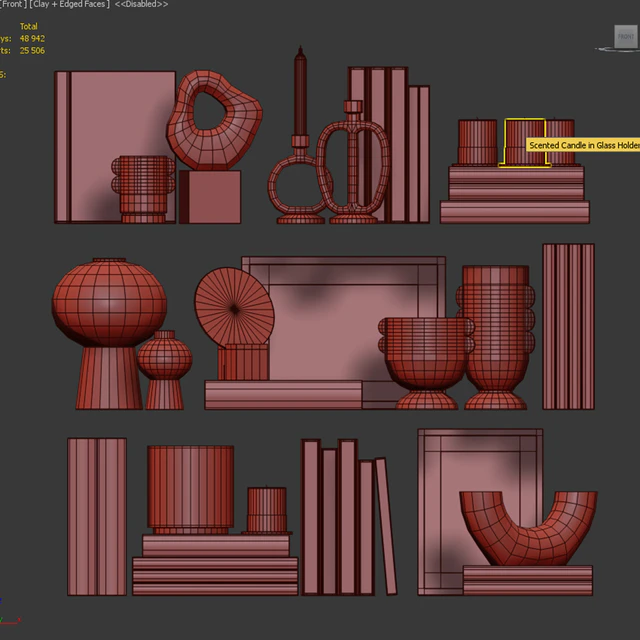Select the large fluted cylinder candle bottom row
The width and height of the screenshot is (640, 640).
190,490
